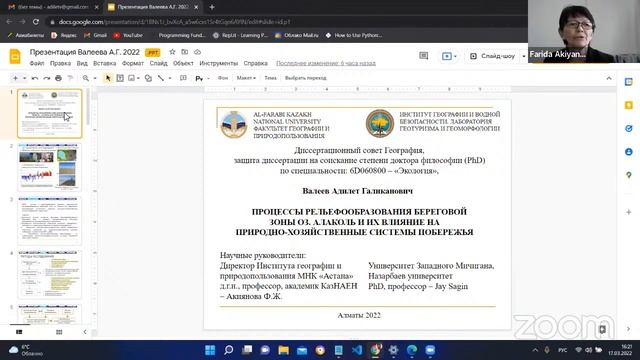Click the Тема theme button
Screen dimensions: 640x360
270,78
